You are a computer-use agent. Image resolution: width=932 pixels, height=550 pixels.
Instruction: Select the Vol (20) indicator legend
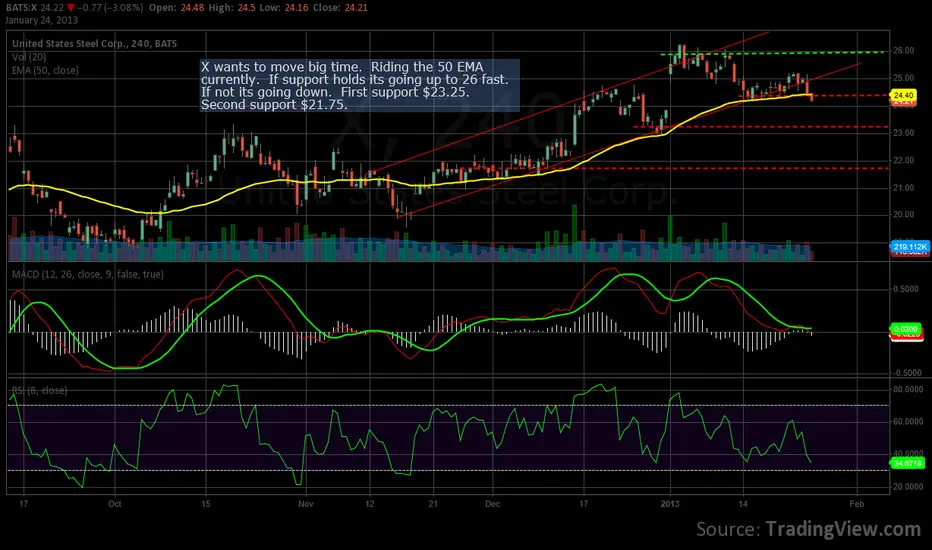click(x=29, y=57)
